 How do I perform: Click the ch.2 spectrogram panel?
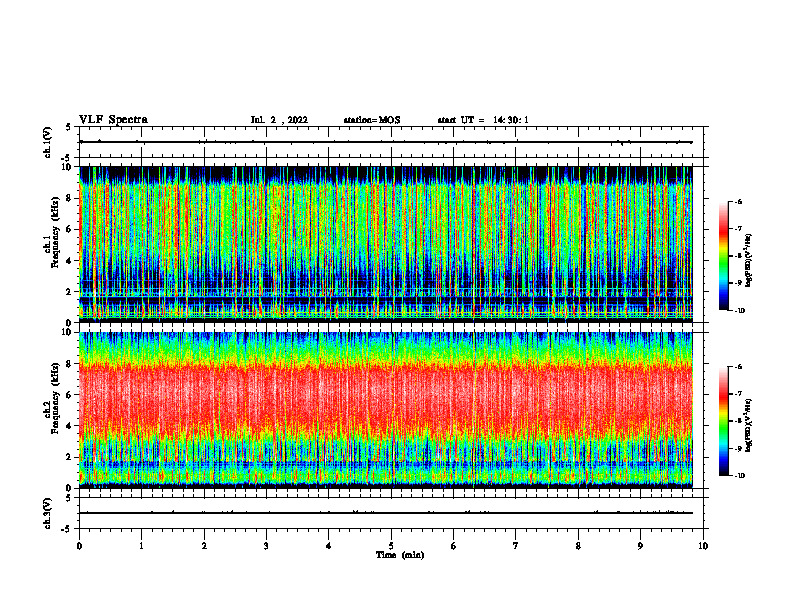click(386, 410)
